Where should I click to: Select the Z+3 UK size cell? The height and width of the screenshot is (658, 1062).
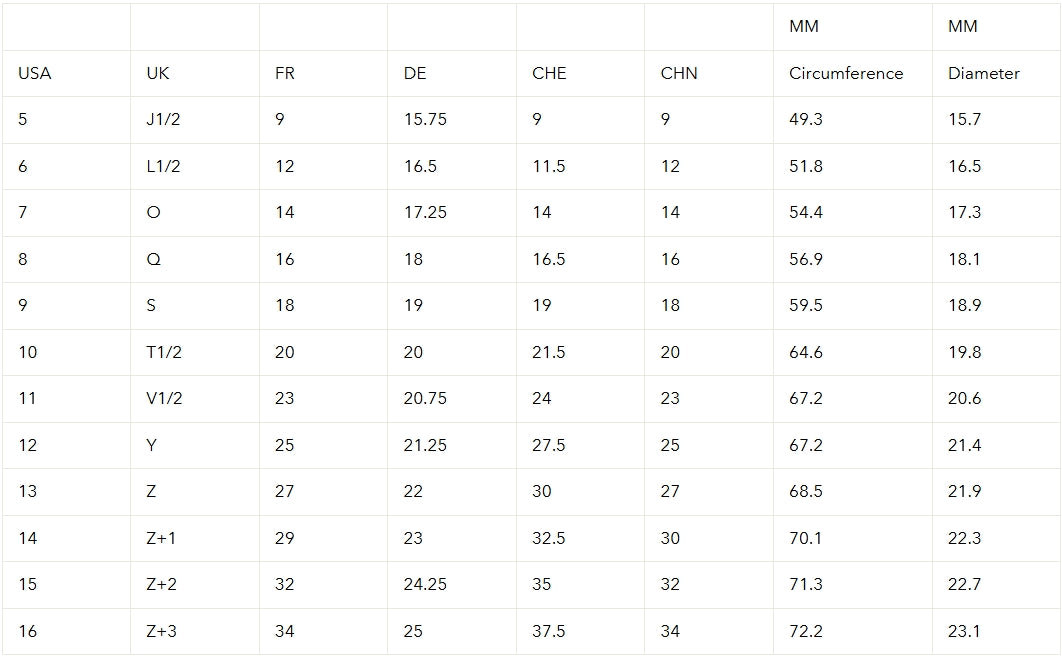(x=161, y=631)
